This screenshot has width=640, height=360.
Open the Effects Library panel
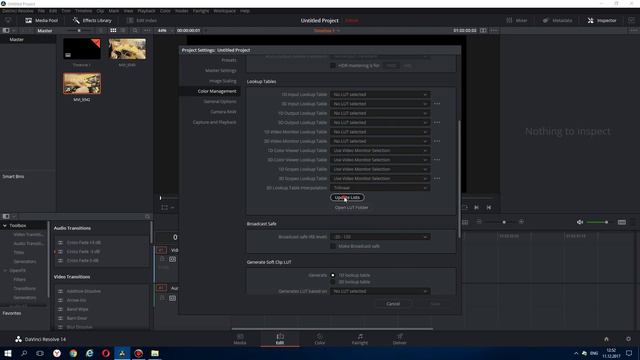coord(92,20)
